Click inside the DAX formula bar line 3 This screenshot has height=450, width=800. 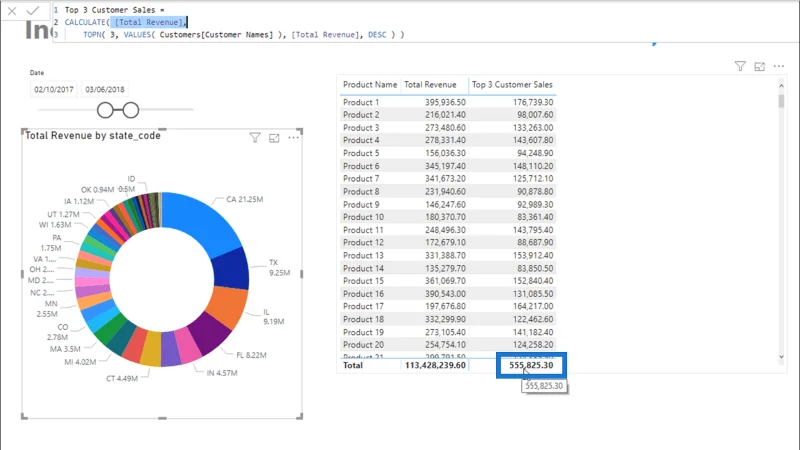(243, 35)
